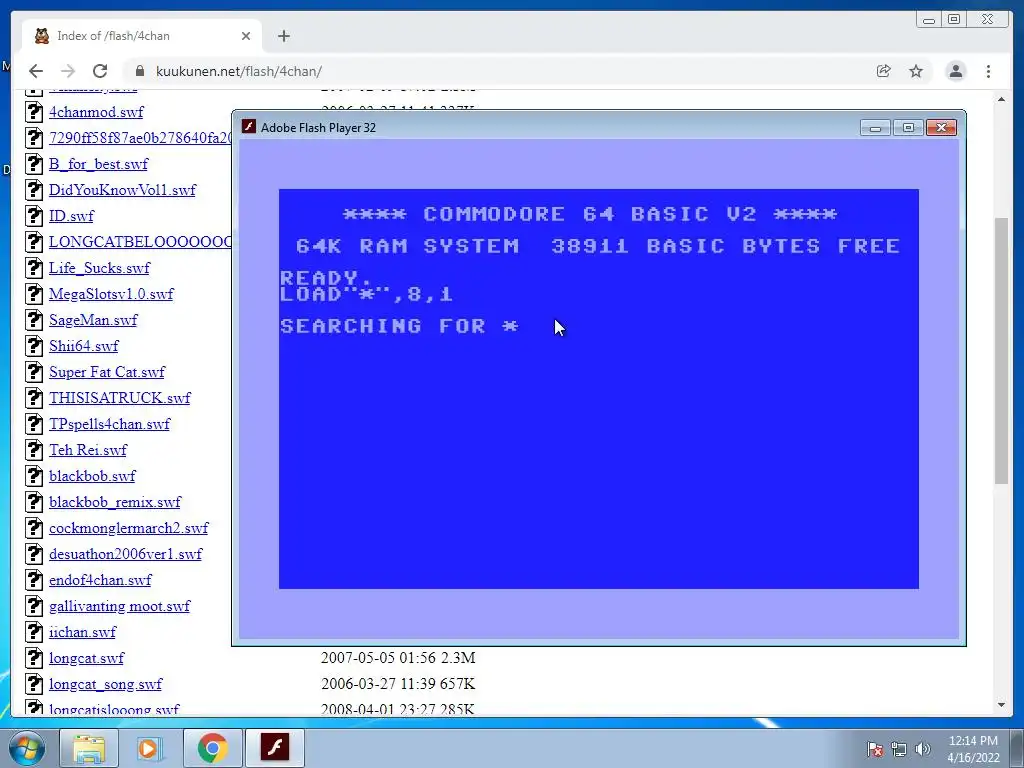1024x768 pixels.
Task: Click the Chrome taskbar icon
Action: click(212, 748)
